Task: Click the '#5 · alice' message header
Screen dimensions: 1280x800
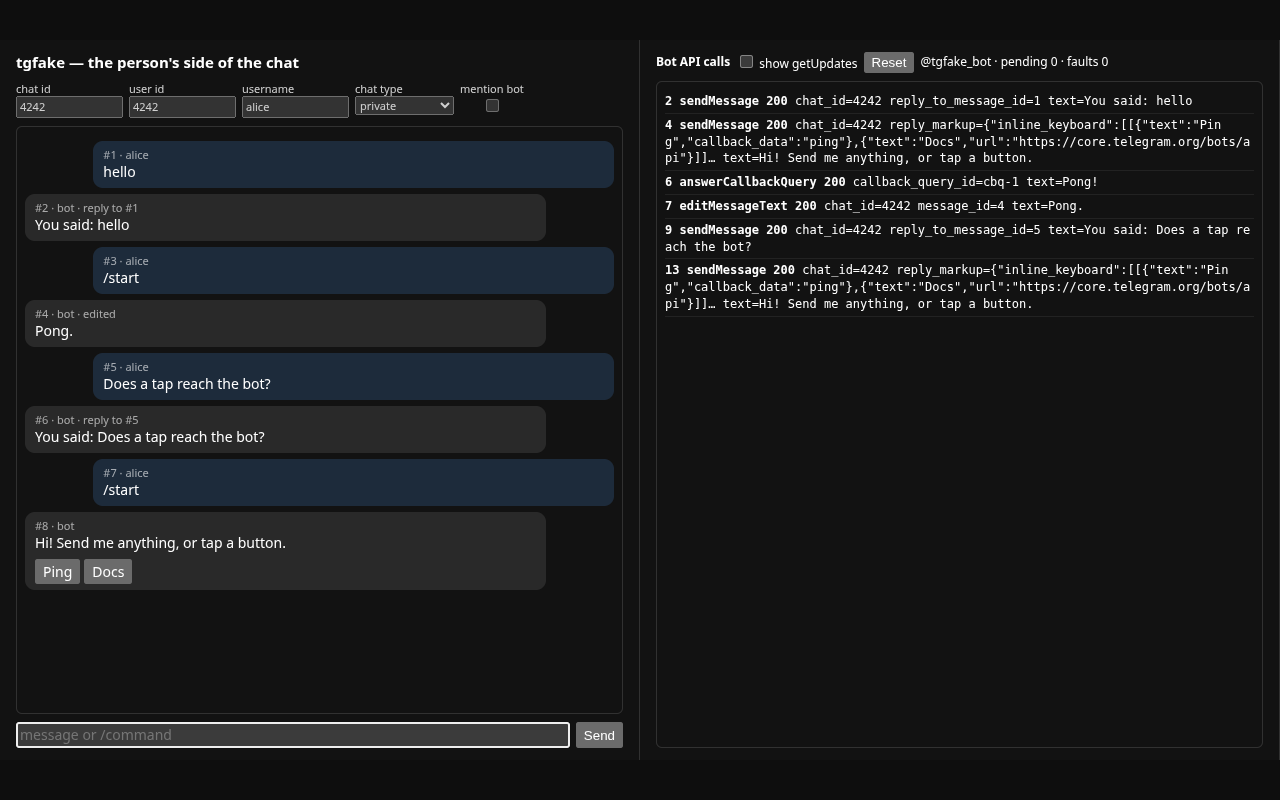Action: 126,367
